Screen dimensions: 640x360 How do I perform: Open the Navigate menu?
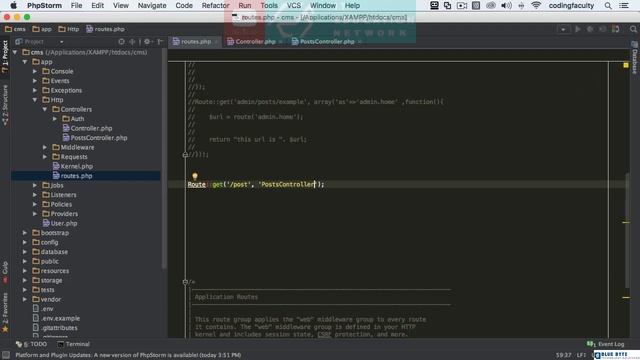coord(152,5)
